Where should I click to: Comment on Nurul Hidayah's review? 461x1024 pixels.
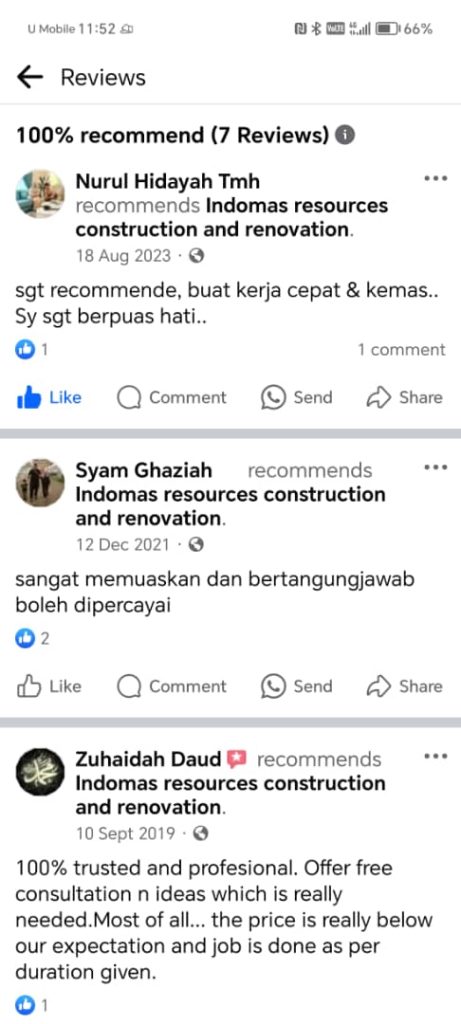pyautogui.click(x=172, y=397)
